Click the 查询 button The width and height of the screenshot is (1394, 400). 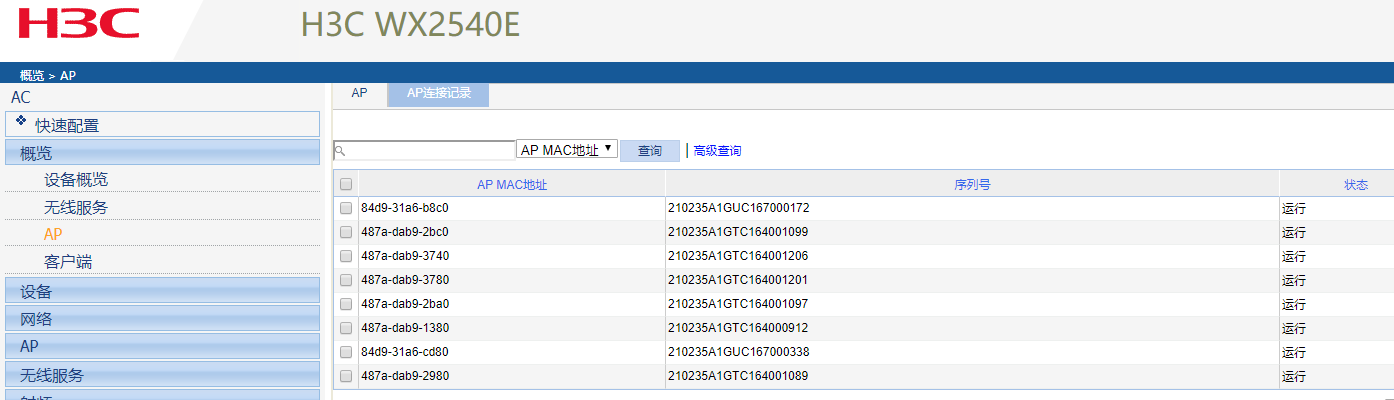click(x=650, y=150)
